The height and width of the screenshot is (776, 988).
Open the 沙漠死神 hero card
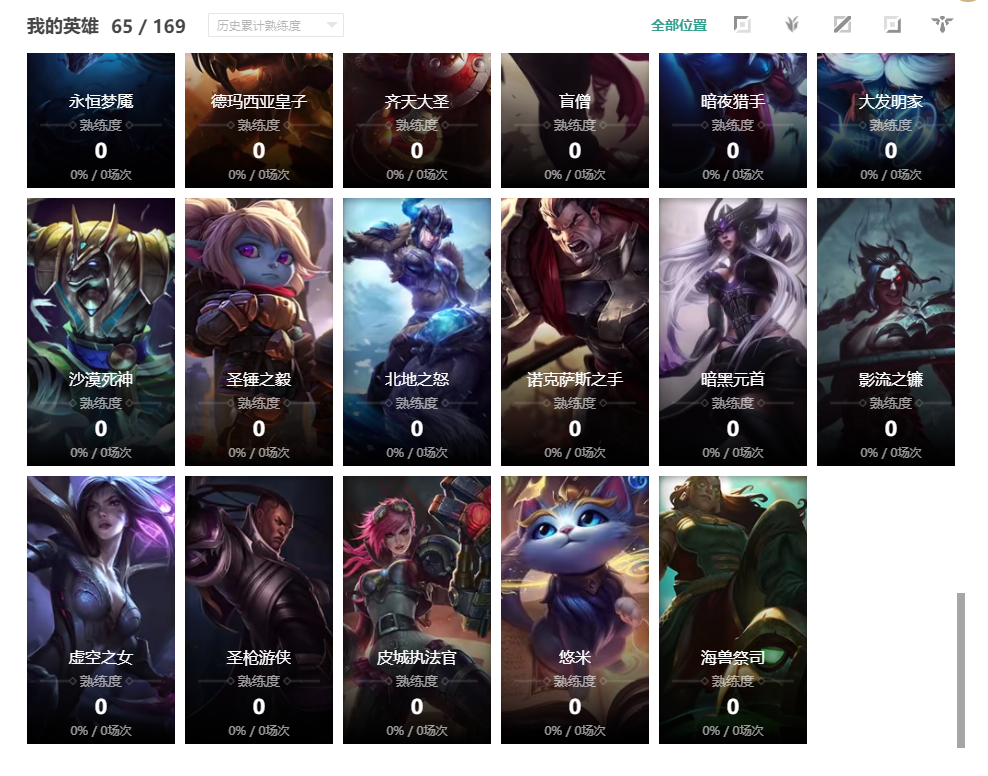click(x=101, y=332)
